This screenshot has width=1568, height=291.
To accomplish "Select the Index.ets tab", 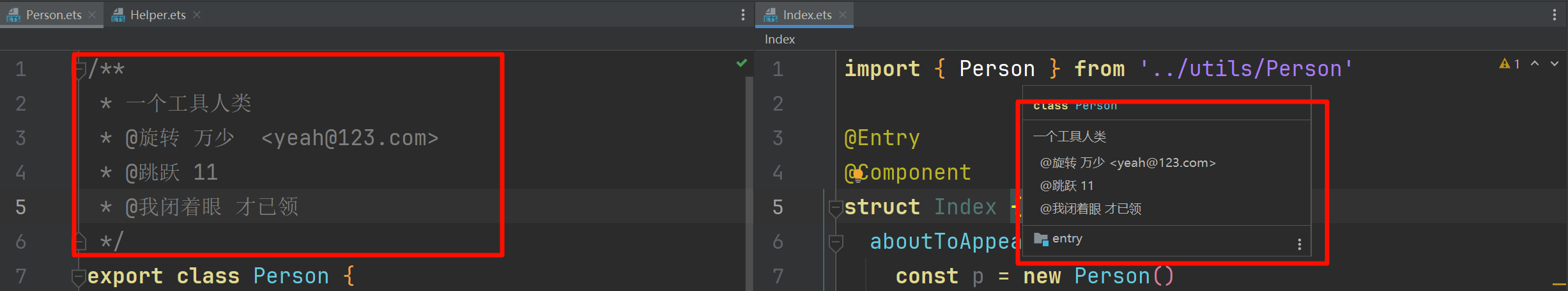I will pos(806,15).
